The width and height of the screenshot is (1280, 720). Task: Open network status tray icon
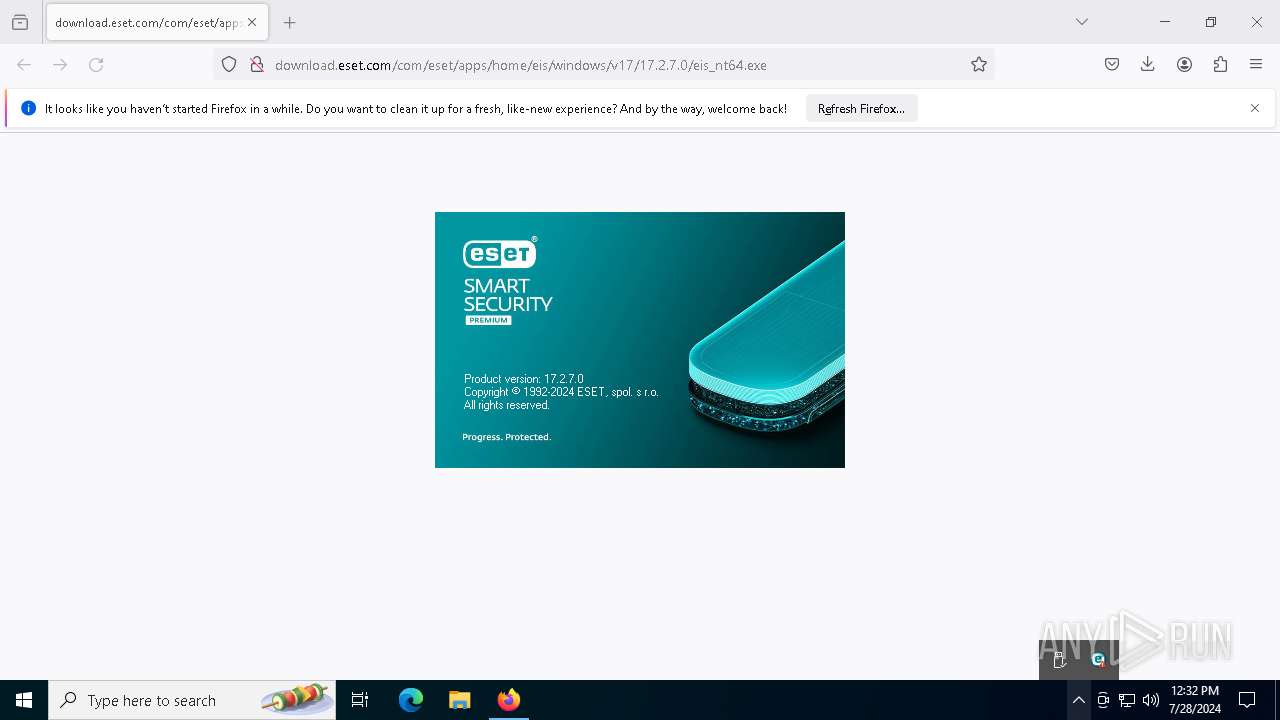pyautogui.click(x=1127, y=700)
